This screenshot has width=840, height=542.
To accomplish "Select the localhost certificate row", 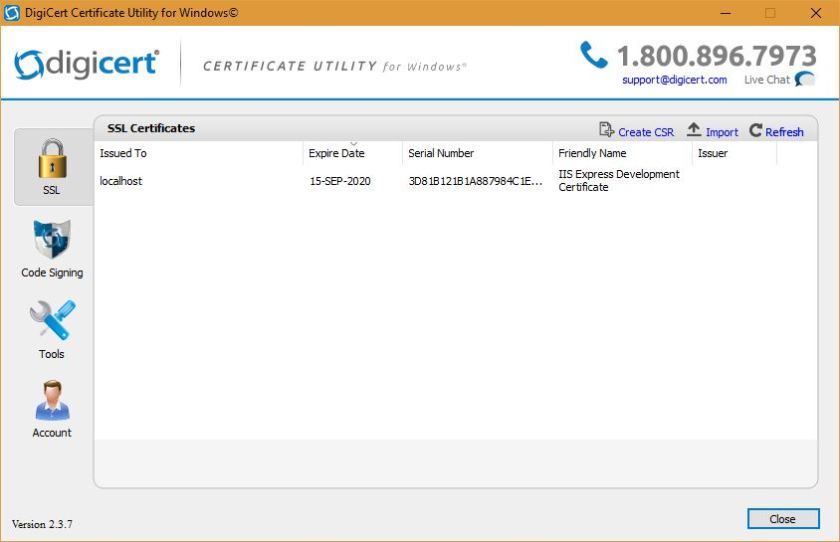I will (x=121, y=181).
